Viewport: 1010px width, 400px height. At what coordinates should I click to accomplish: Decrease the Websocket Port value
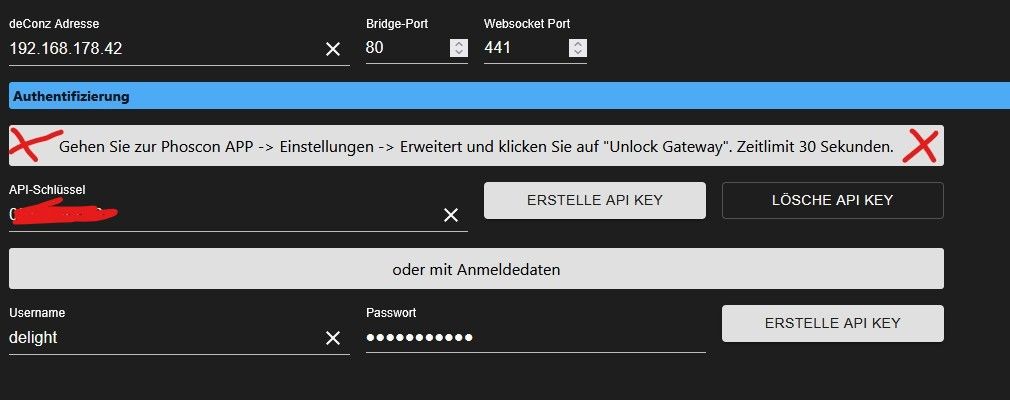578,52
